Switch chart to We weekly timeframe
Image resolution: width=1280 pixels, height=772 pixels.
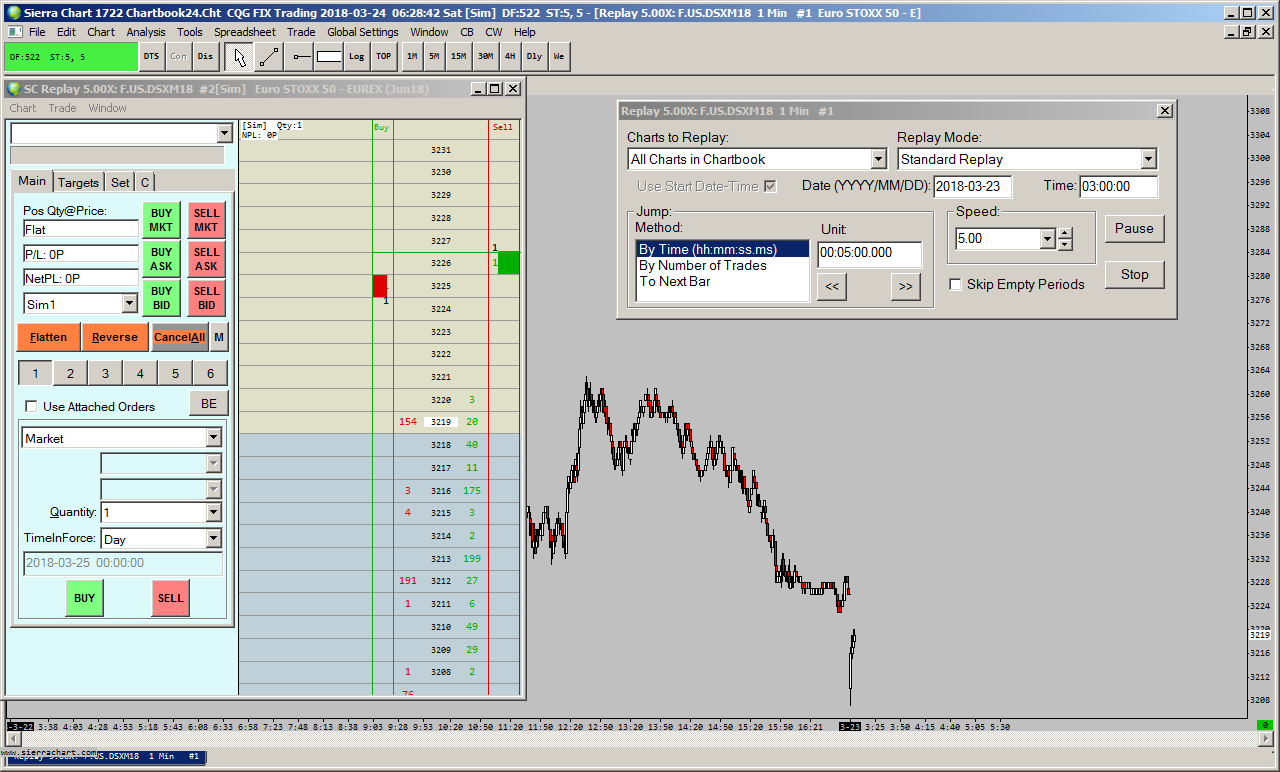(559, 57)
